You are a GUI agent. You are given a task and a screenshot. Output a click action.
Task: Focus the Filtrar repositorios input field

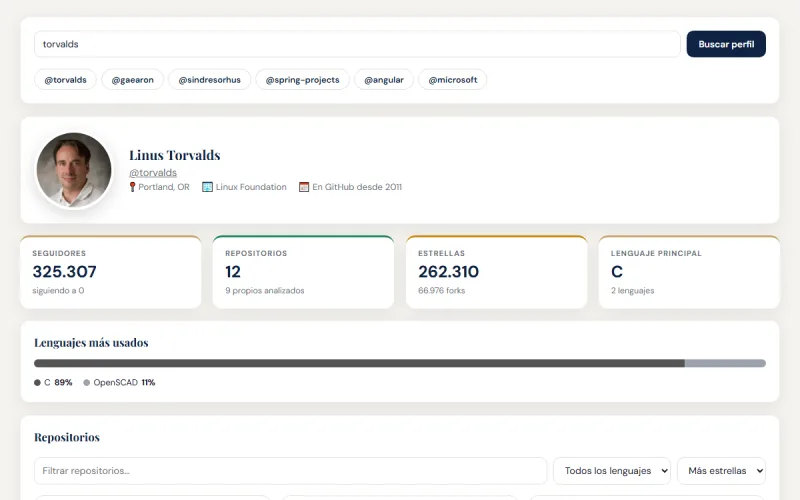click(x=290, y=470)
